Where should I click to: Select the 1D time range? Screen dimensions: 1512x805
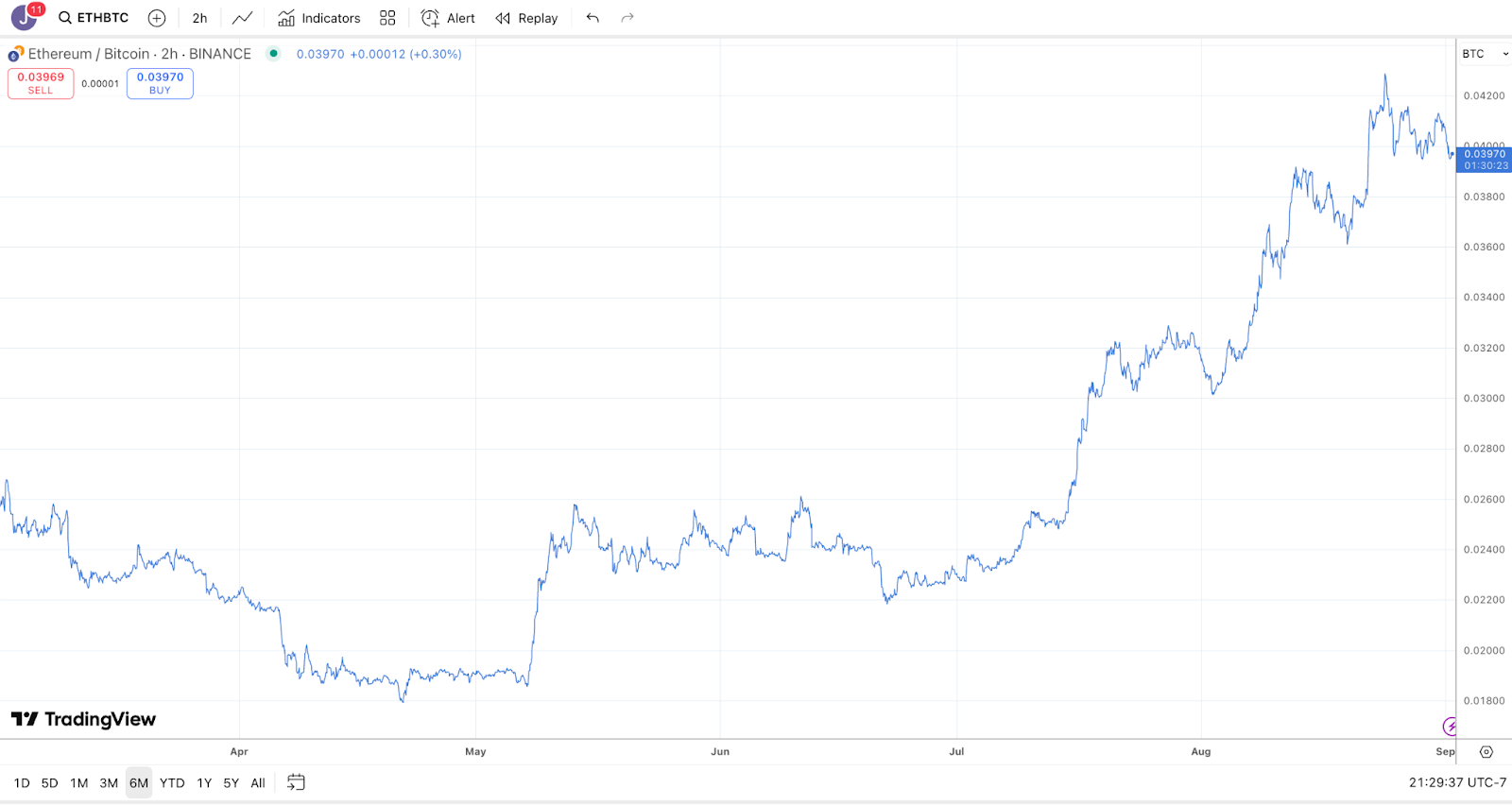click(x=22, y=782)
